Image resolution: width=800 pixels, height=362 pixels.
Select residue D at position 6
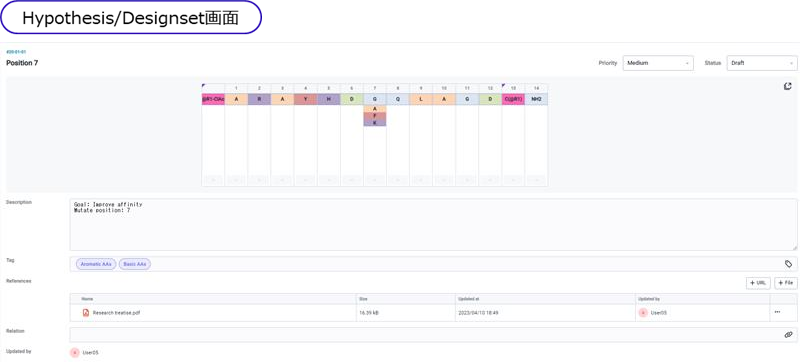point(352,99)
